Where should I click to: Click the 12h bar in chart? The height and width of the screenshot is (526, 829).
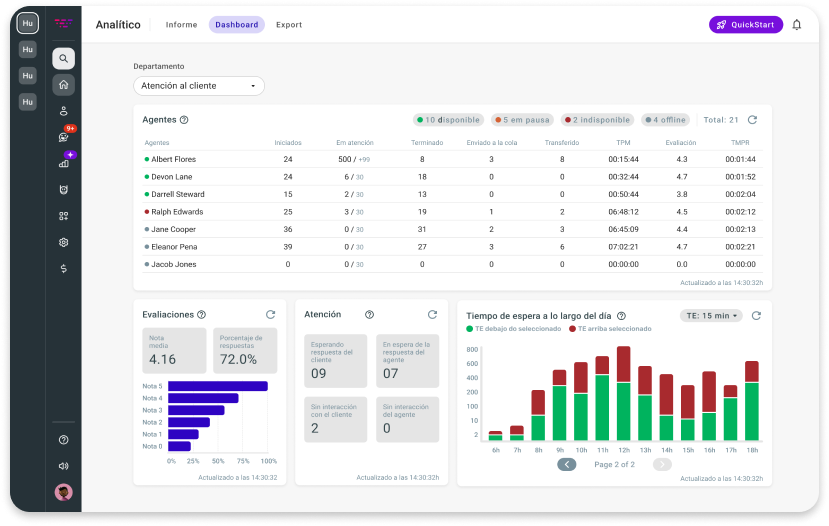(624, 393)
